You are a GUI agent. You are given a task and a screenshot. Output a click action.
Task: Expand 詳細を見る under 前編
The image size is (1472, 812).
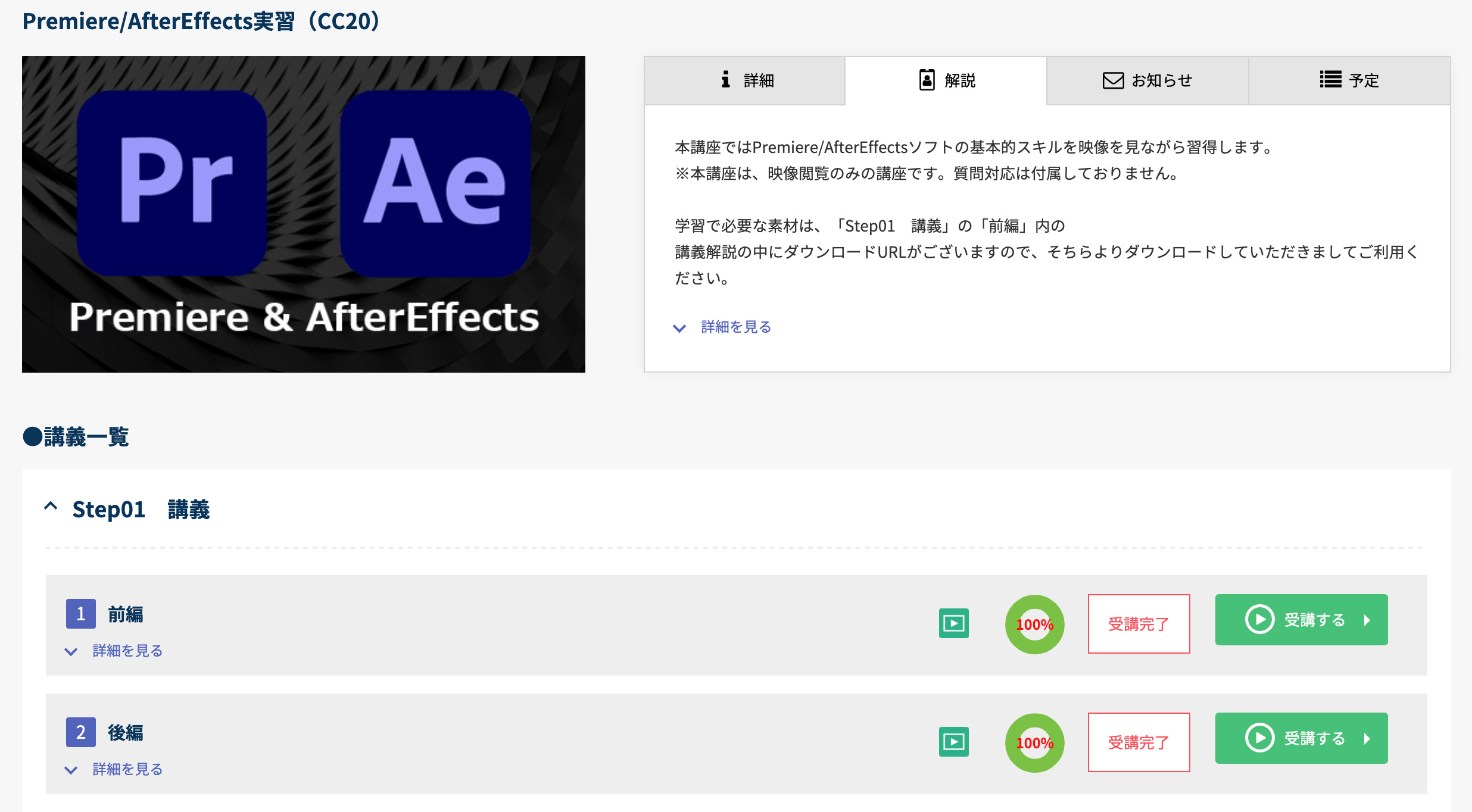click(x=127, y=651)
